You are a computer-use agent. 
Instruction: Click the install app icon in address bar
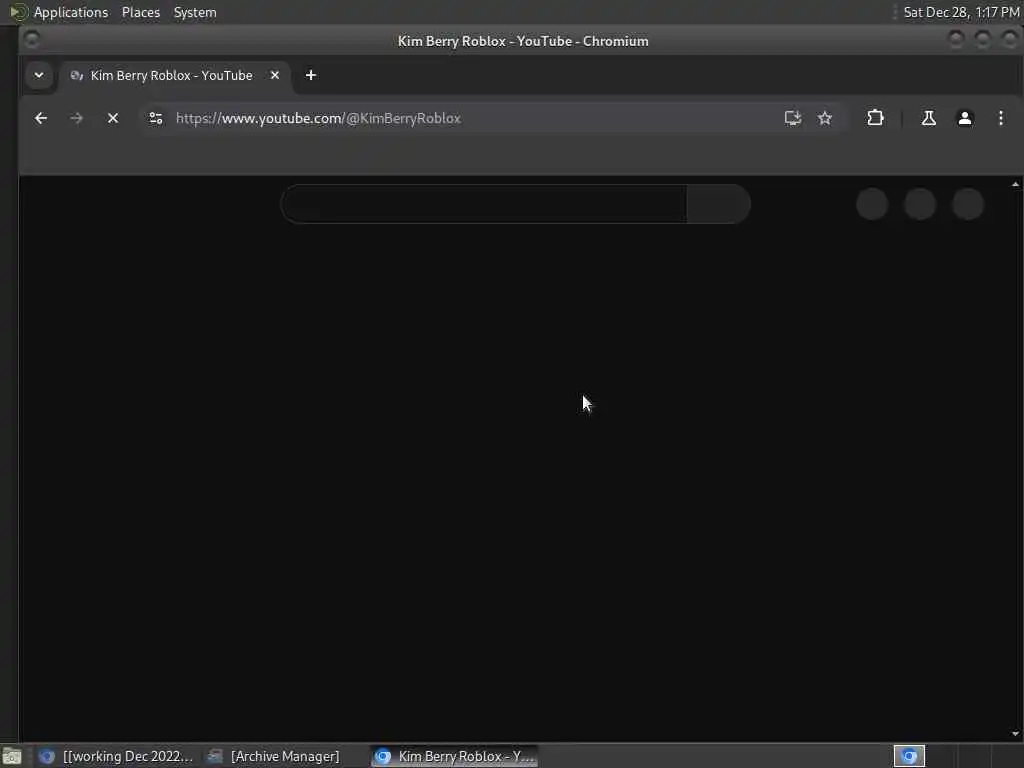tap(793, 118)
